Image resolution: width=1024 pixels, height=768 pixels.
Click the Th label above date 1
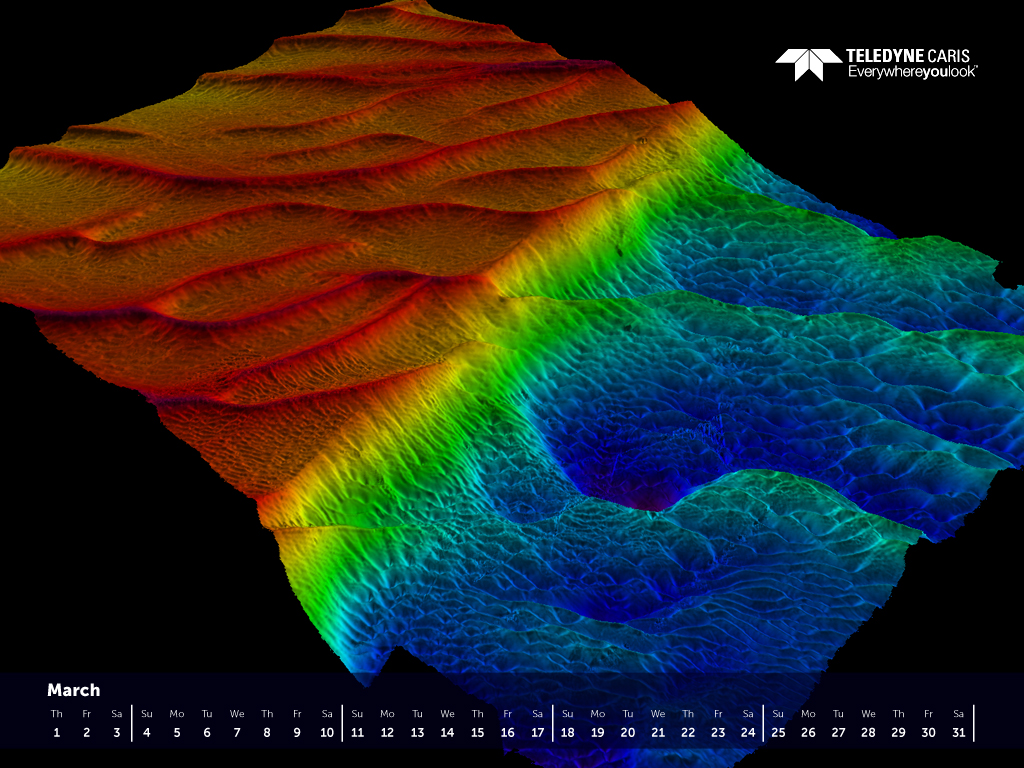57,714
